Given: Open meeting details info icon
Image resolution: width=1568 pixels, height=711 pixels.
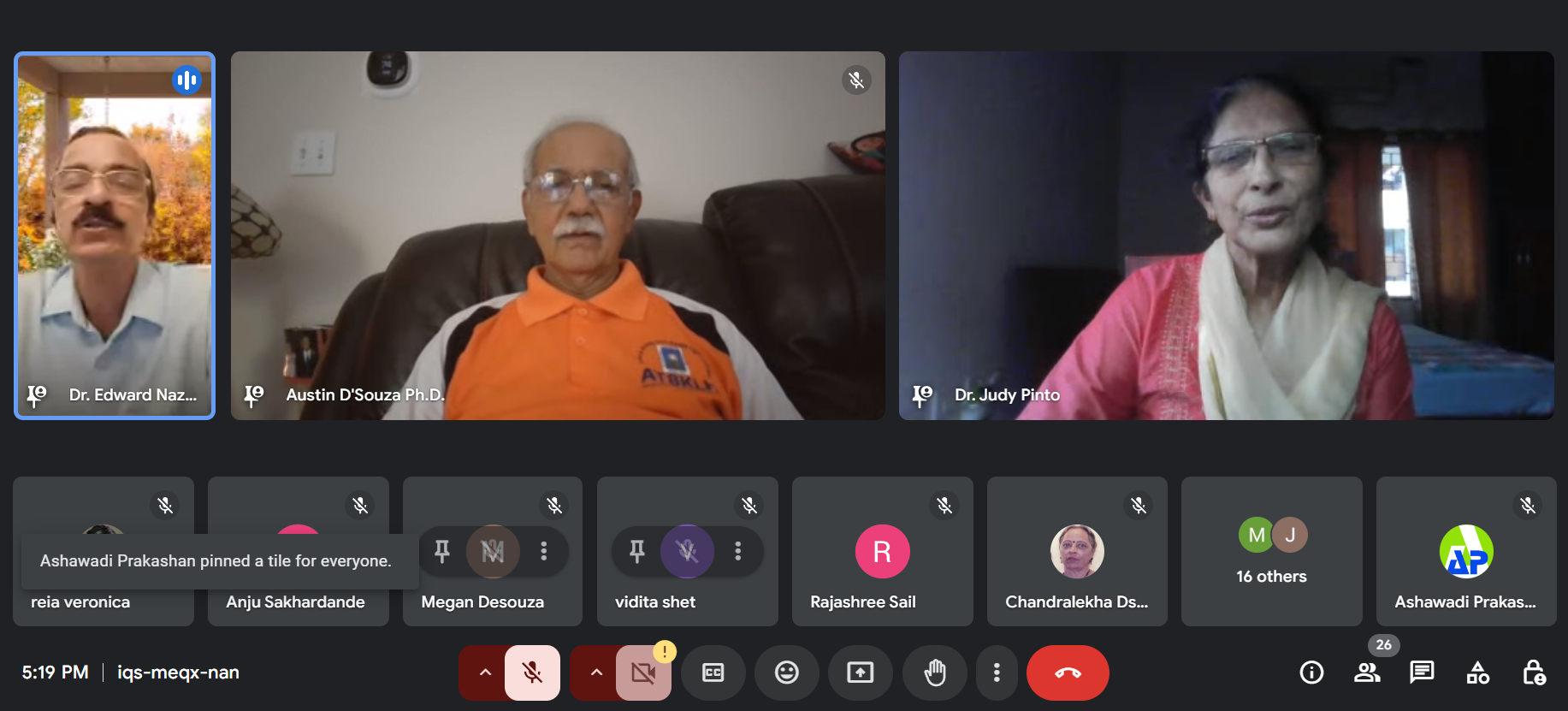Looking at the screenshot, I should [1311, 672].
